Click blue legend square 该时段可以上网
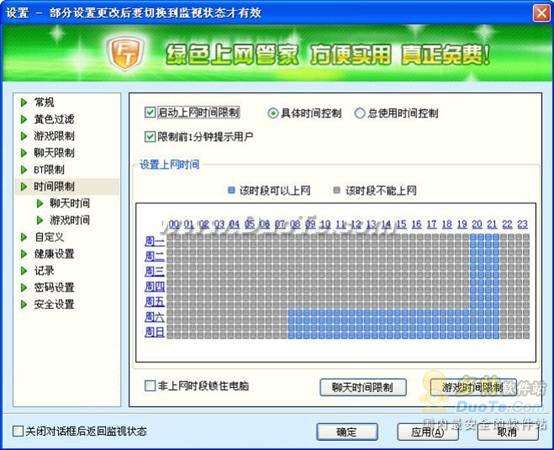This screenshot has height=450, width=554. pyautogui.click(x=231, y=190)
